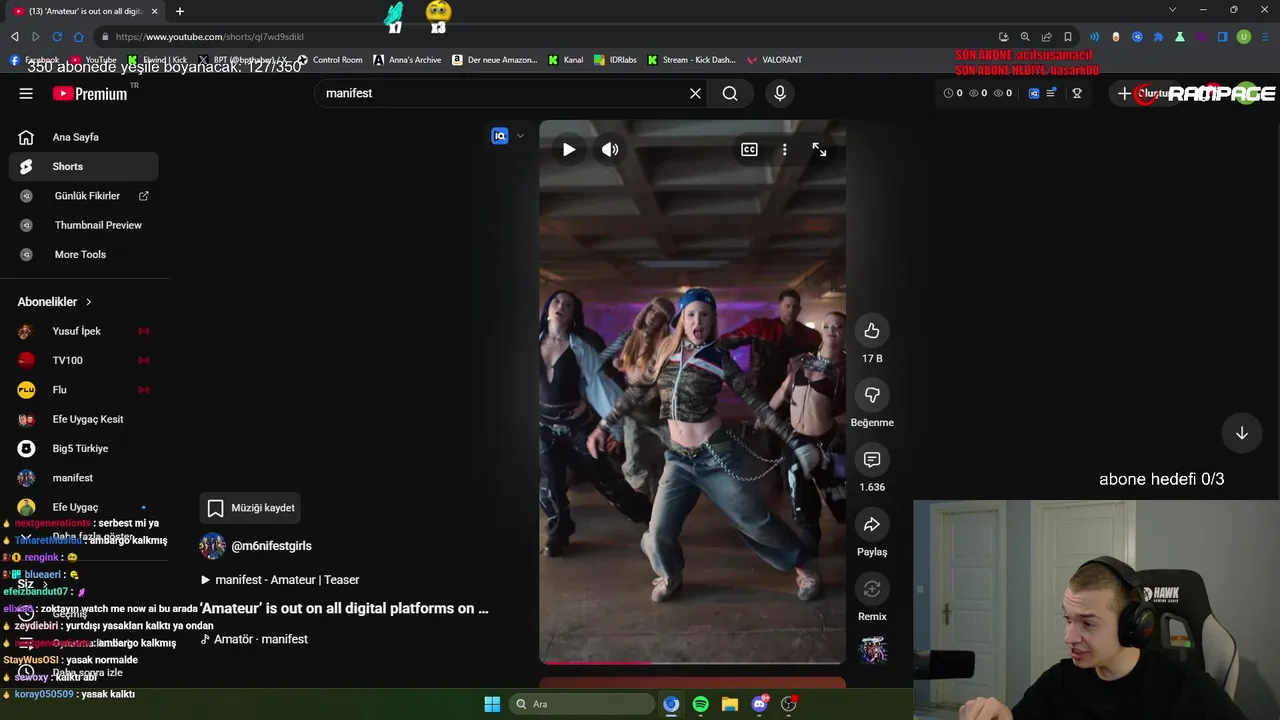
Task: Like the Short with thumbs up
Action: [x=872, y=331]
